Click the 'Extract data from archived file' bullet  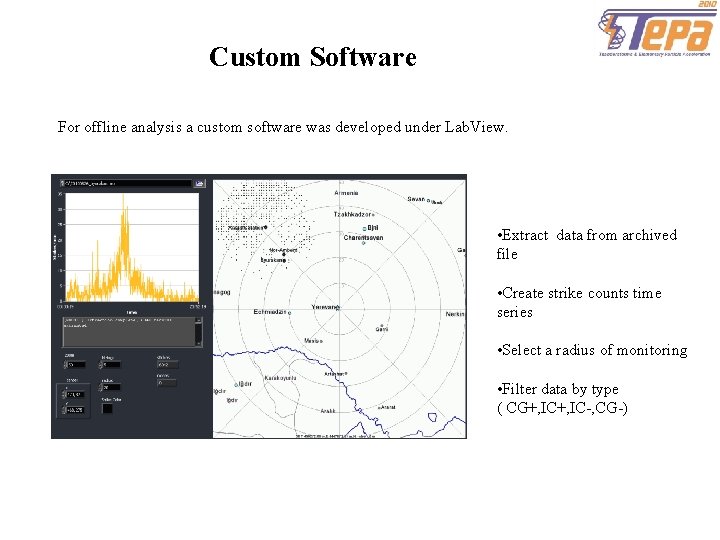tap(586, 244)
